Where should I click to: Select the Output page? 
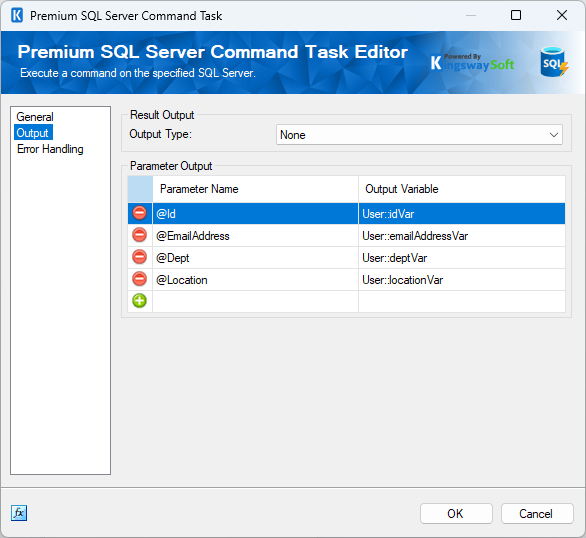(x=33, y=133)
